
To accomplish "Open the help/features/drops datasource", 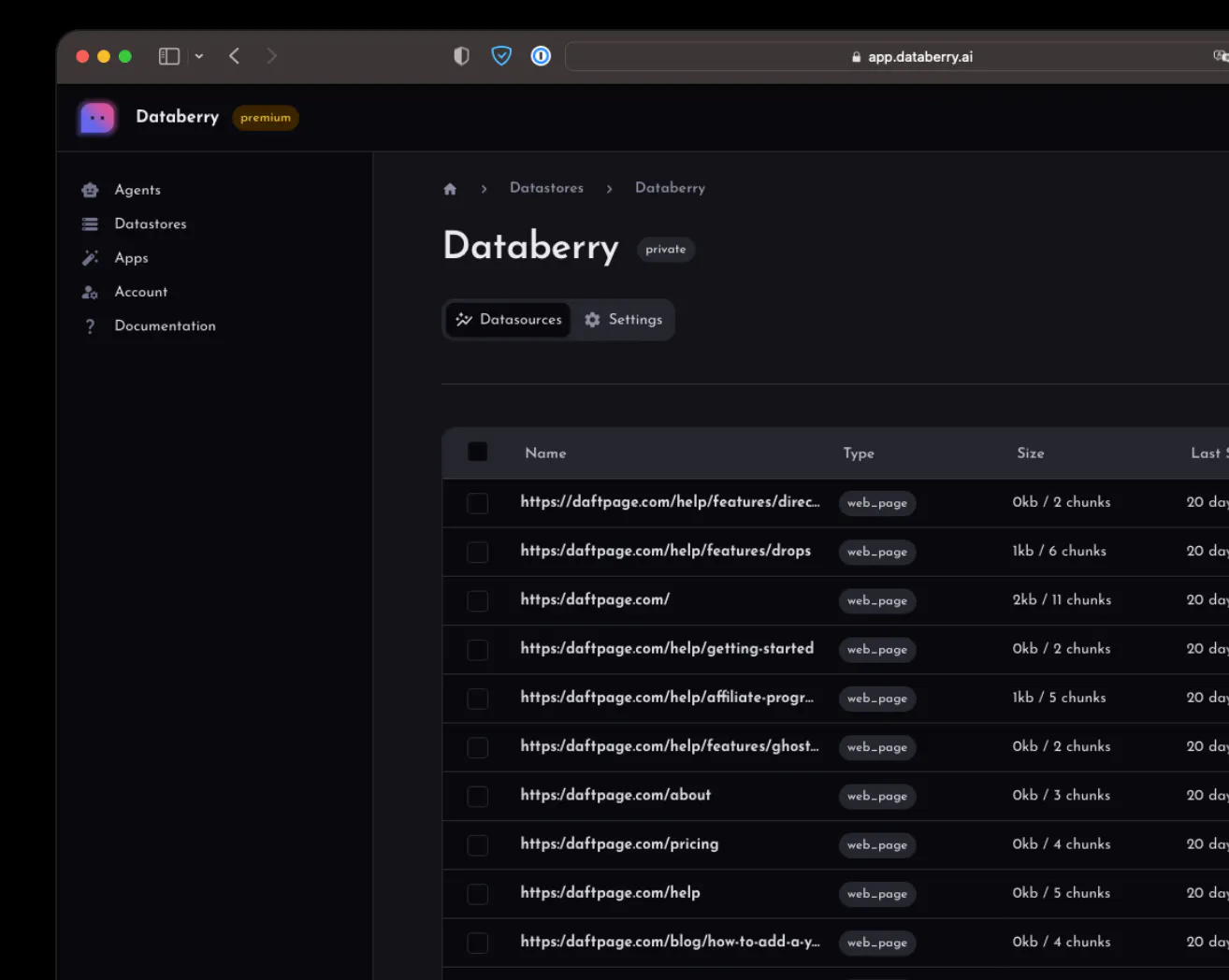I will [x=666, y=551].
